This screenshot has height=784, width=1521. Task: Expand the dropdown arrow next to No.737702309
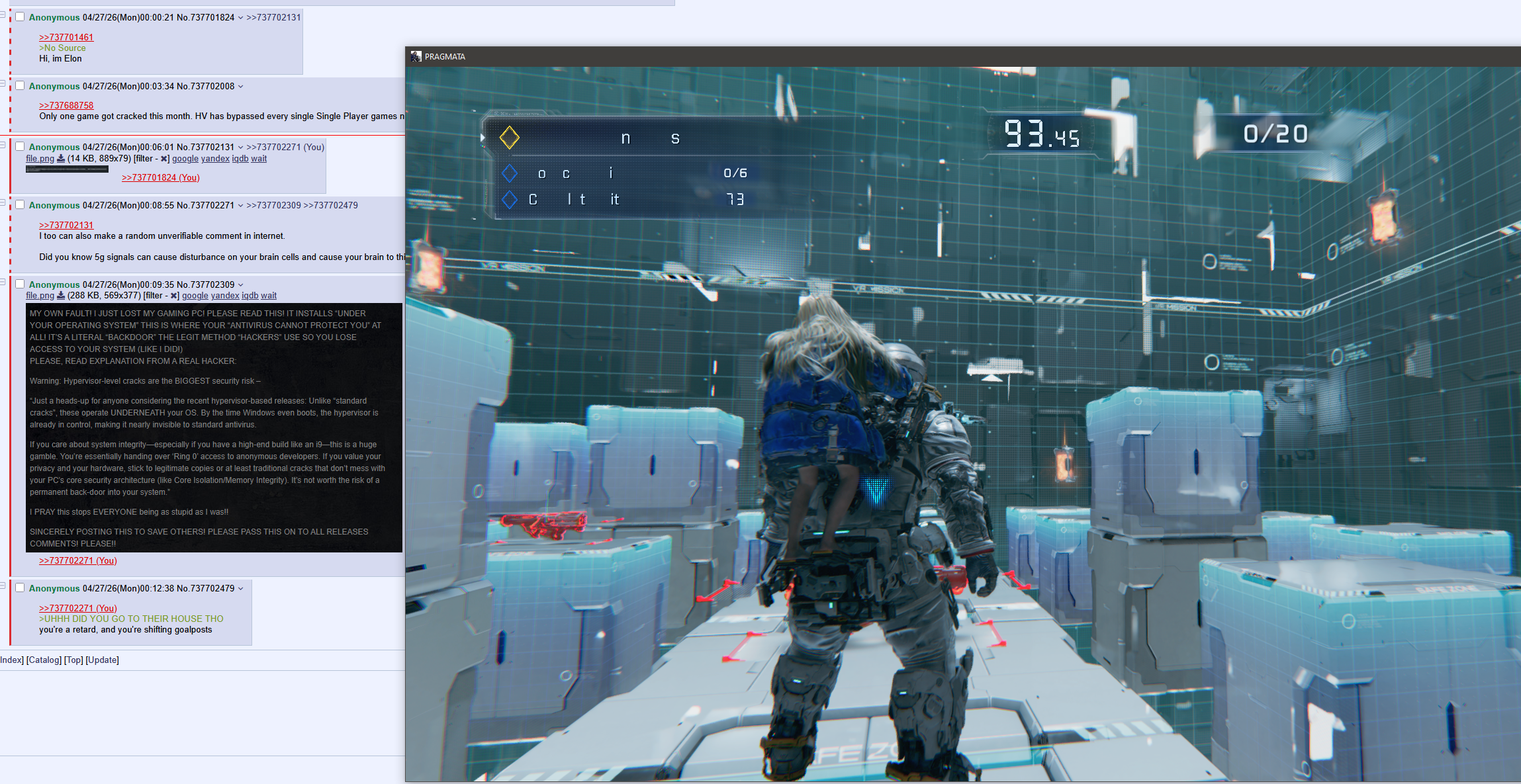point(240,285)
